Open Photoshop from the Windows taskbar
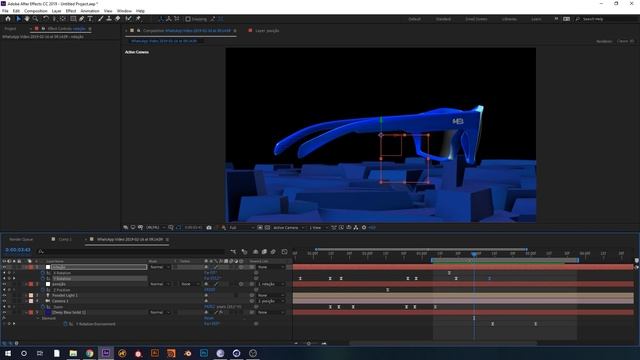 tap(204, 353)
